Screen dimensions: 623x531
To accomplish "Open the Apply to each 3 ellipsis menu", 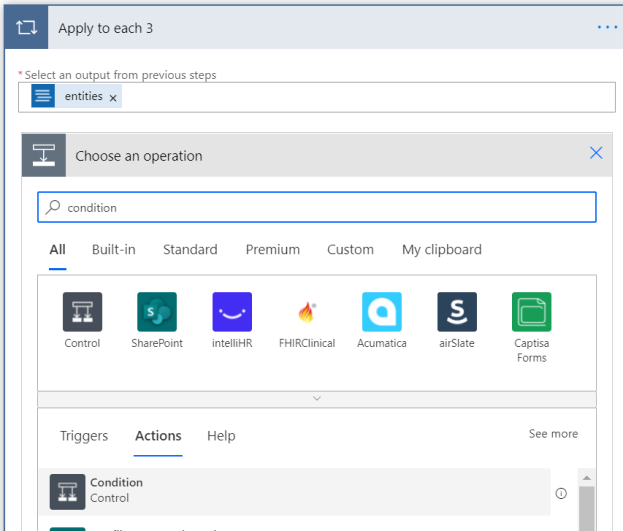I will (x=607, y=27).
